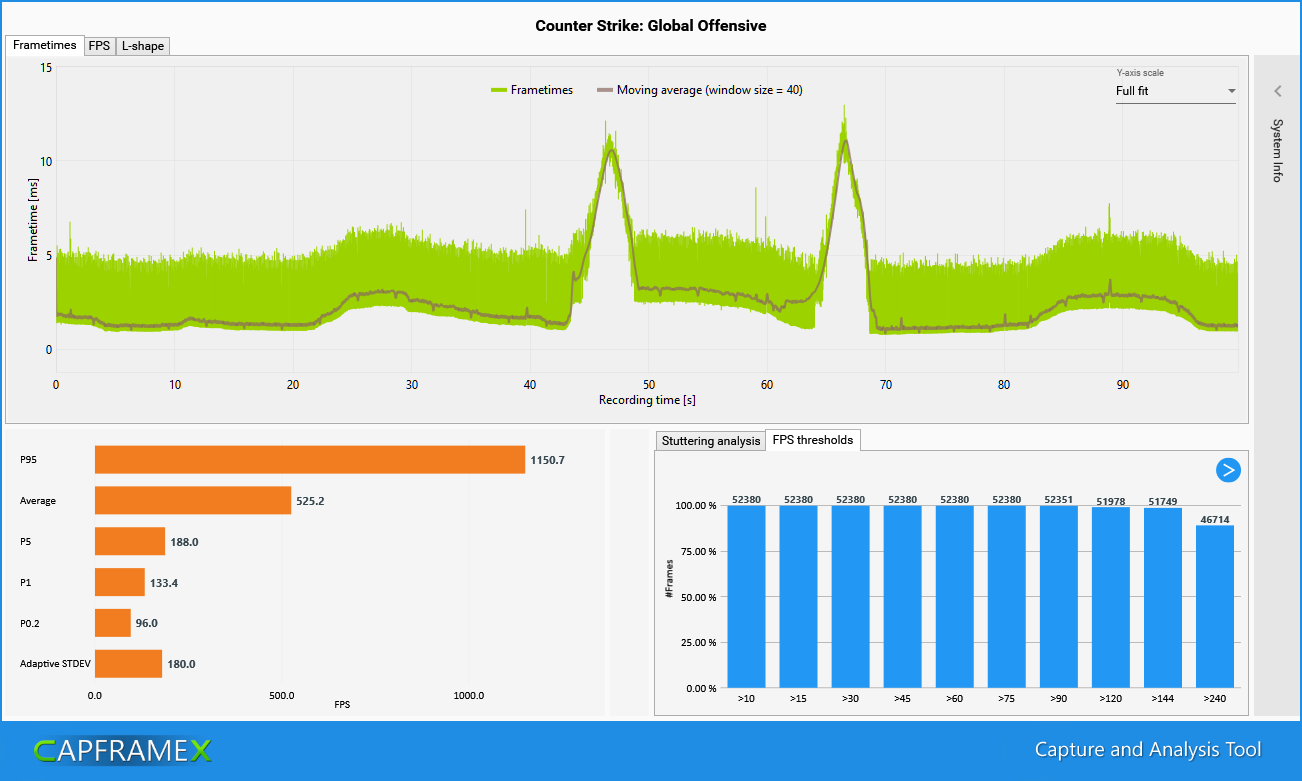Select the FPS thresholds tab

click(813, 440)
